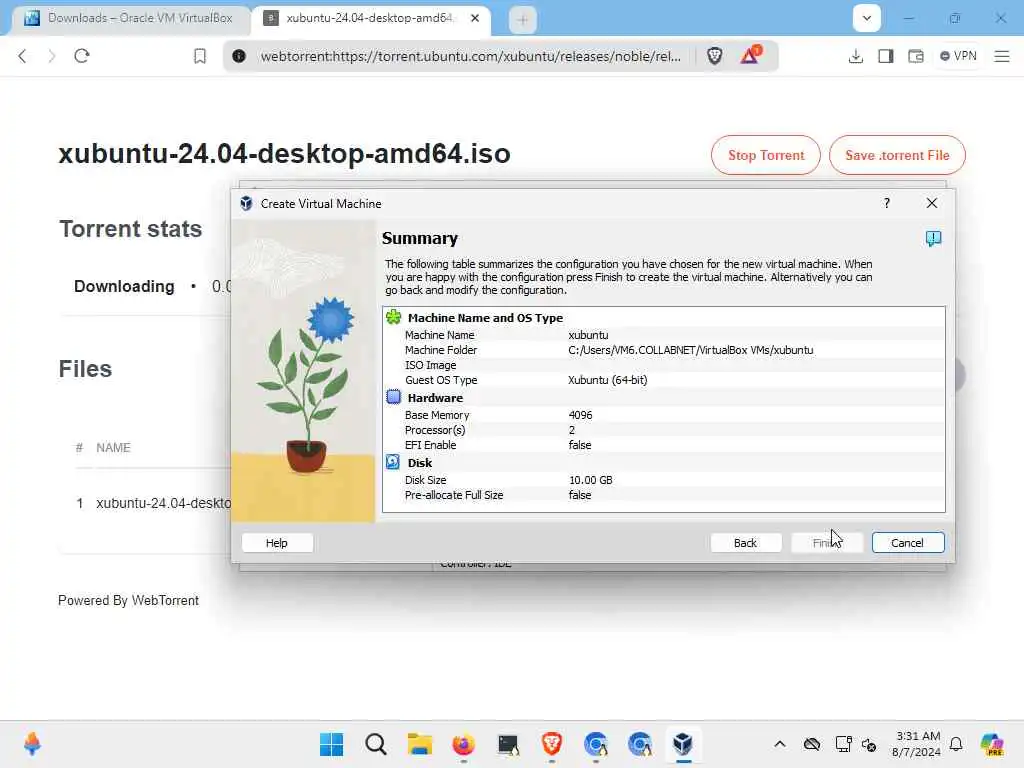Image resolution: width=1024 pixels, height=768 pixels.
Task: Click the browser back arrow
Action: click(22, 56)
